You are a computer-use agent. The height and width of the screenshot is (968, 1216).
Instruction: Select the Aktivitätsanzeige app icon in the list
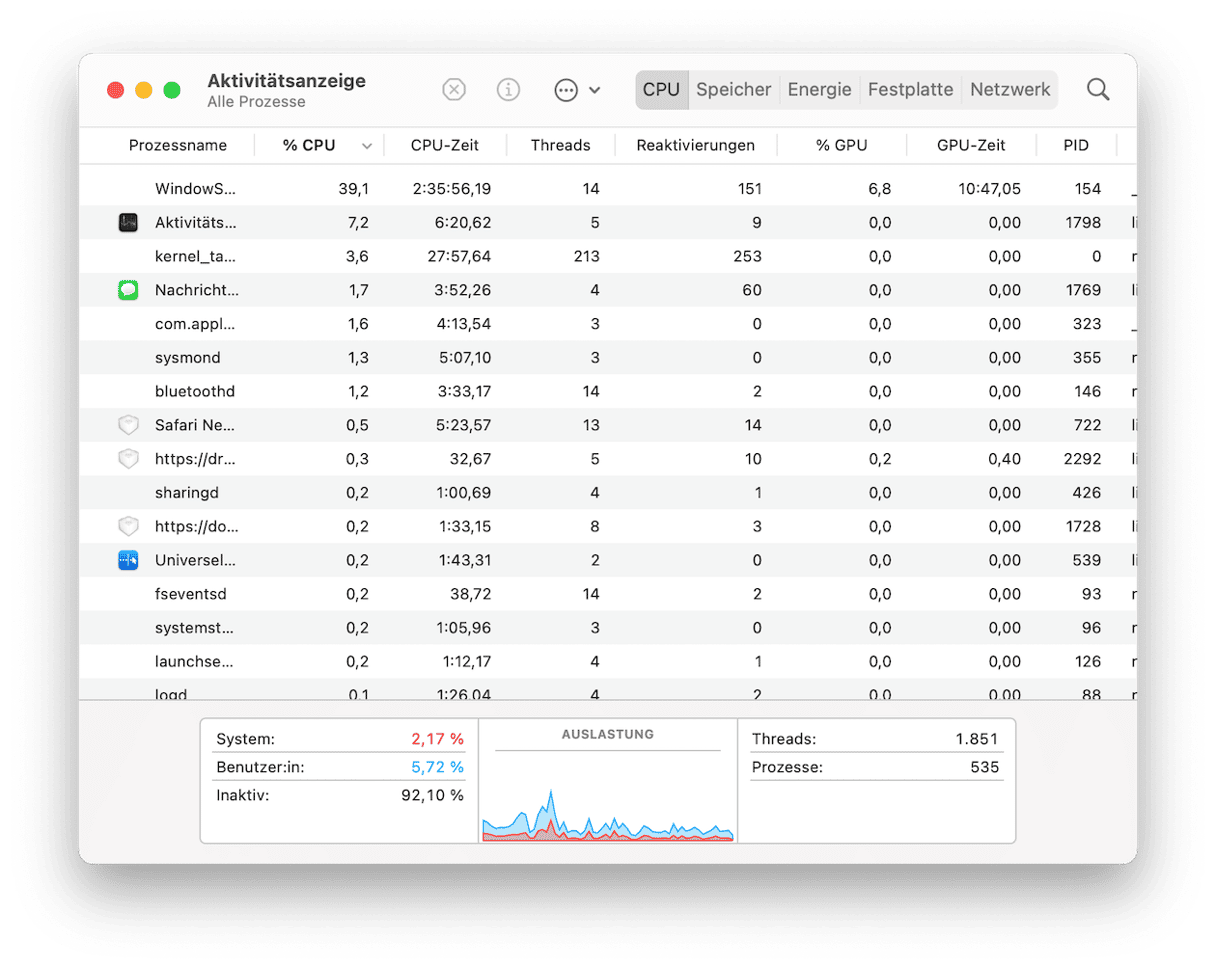pyautogui.click(x=128, y=222)
